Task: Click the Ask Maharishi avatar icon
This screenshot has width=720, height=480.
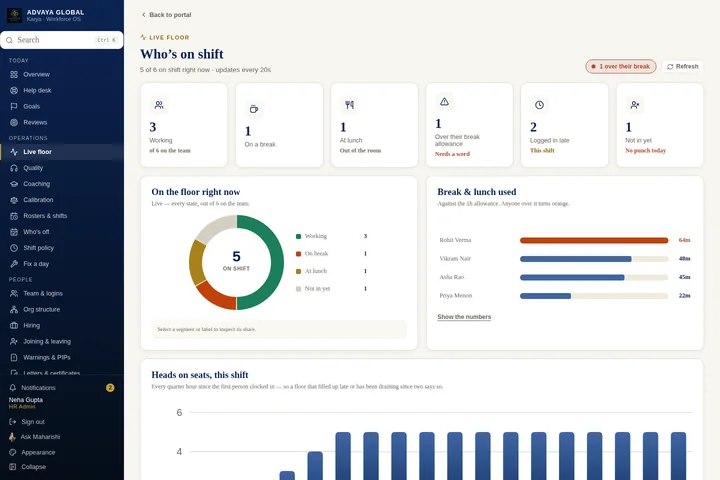Action: tap(12, 437)
